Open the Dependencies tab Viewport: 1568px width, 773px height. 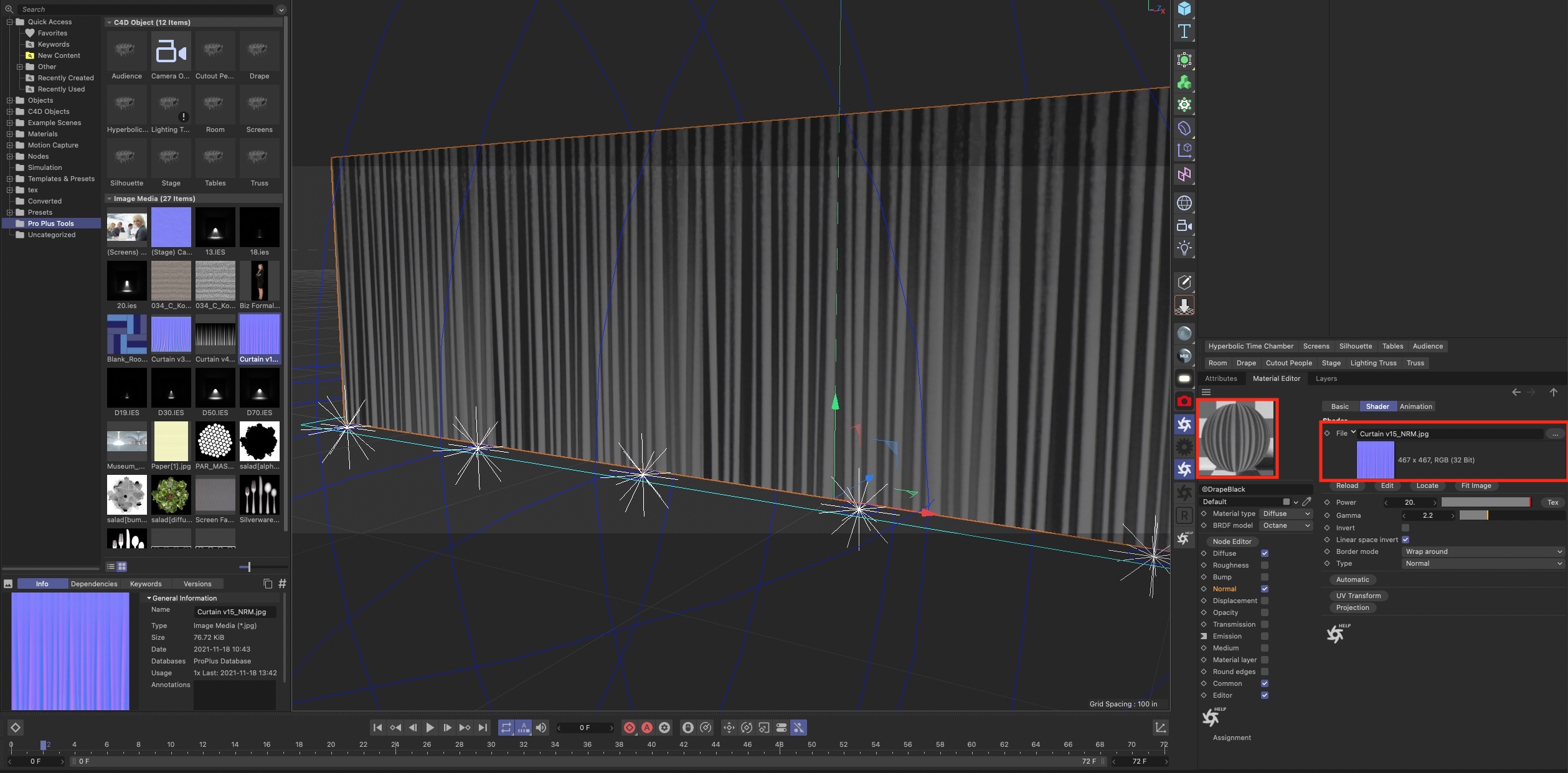click(x=94, y=584)
